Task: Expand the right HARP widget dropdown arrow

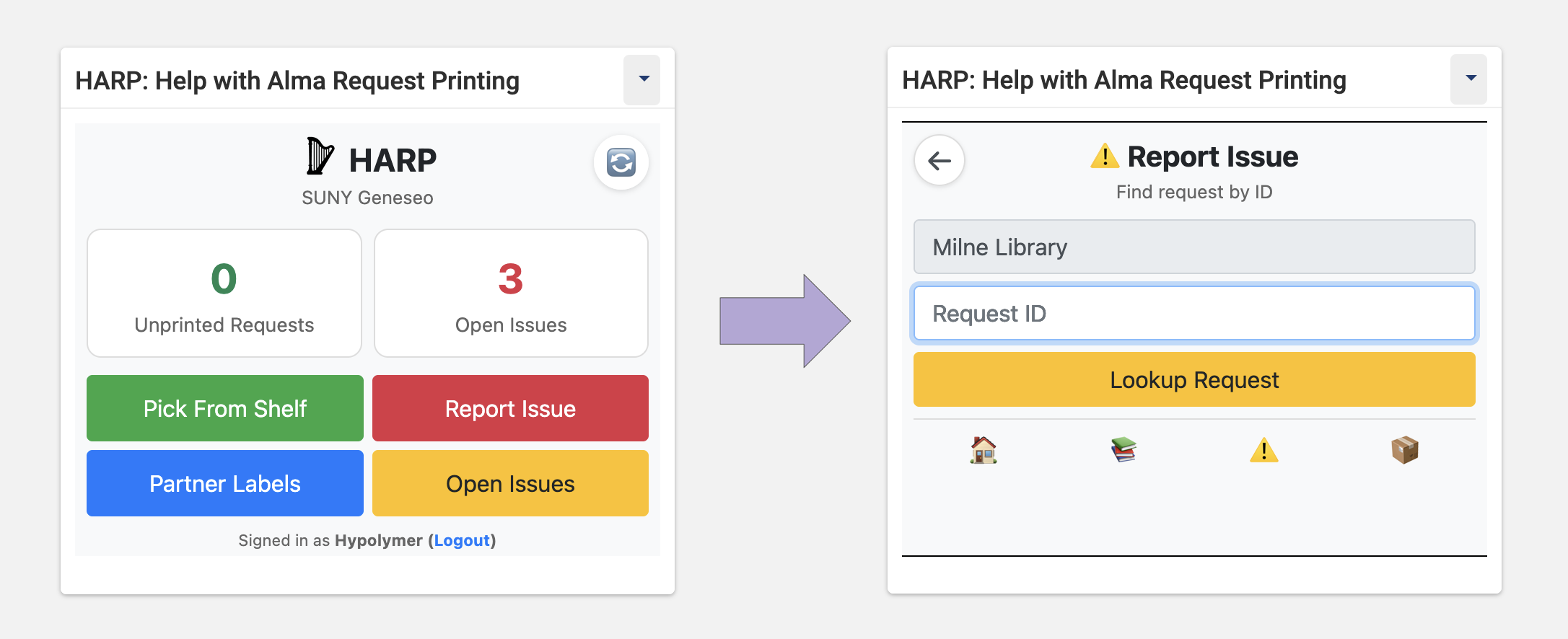Action: point(1469,79)
